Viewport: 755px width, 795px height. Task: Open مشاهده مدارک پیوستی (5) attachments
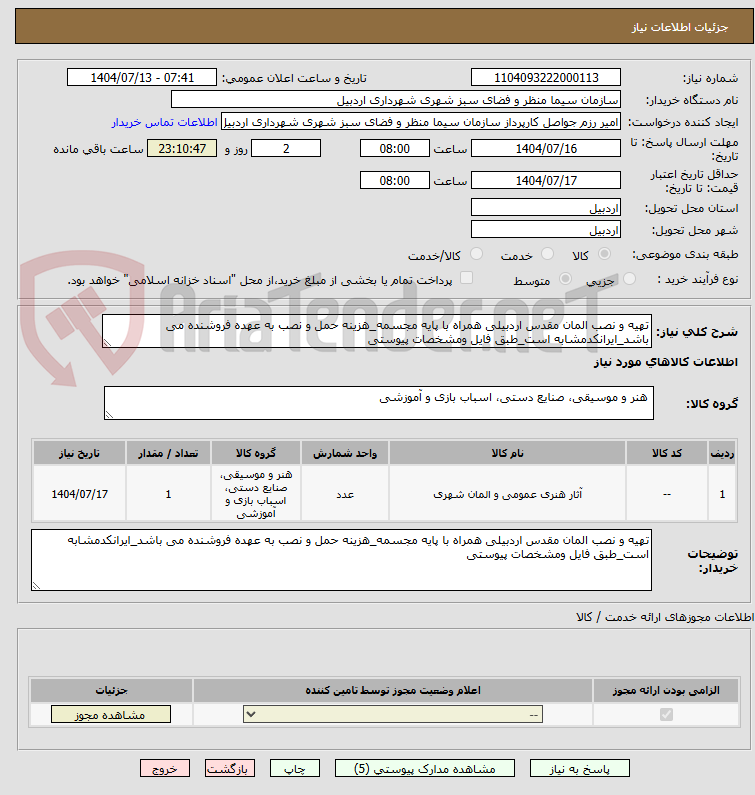pos(424,769)
